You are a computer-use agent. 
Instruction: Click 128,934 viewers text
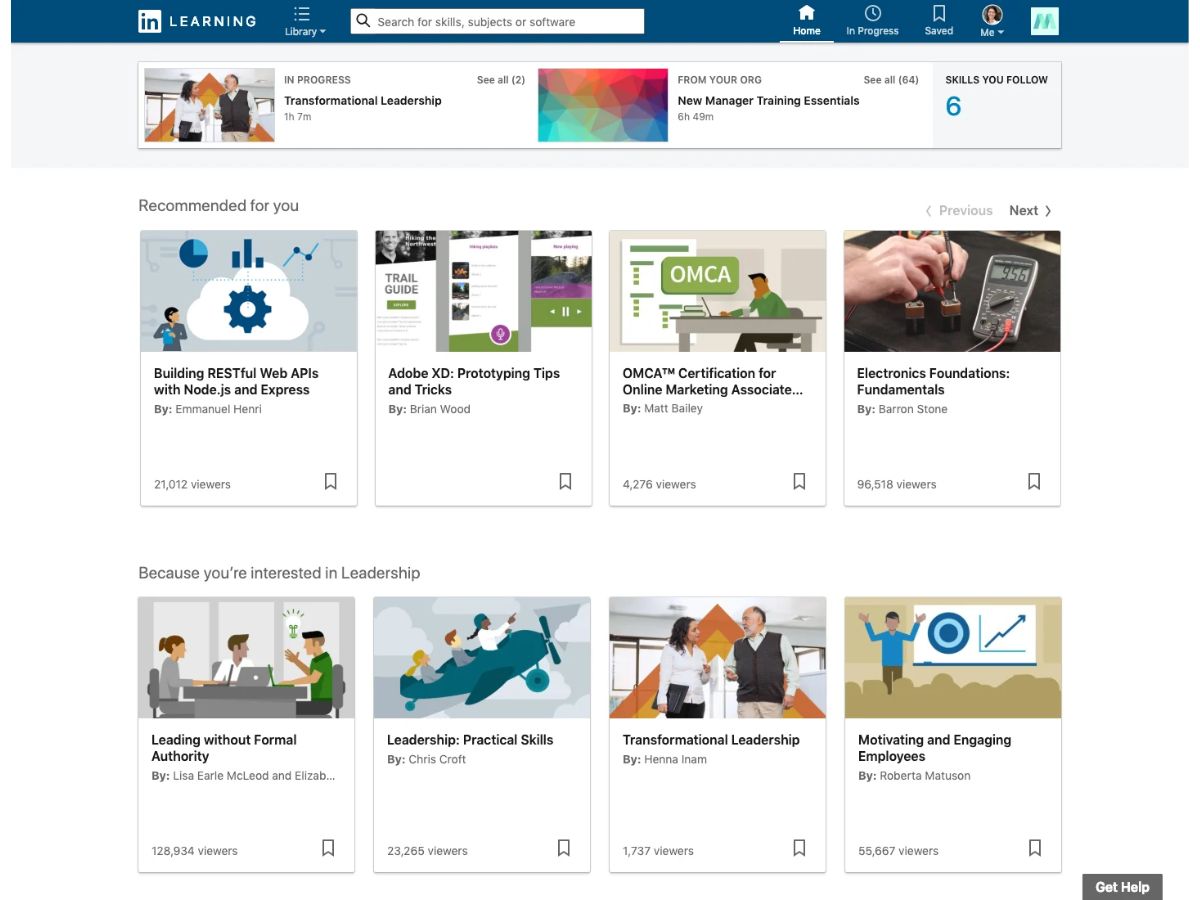pyautogui.click(x=195, y=851)
